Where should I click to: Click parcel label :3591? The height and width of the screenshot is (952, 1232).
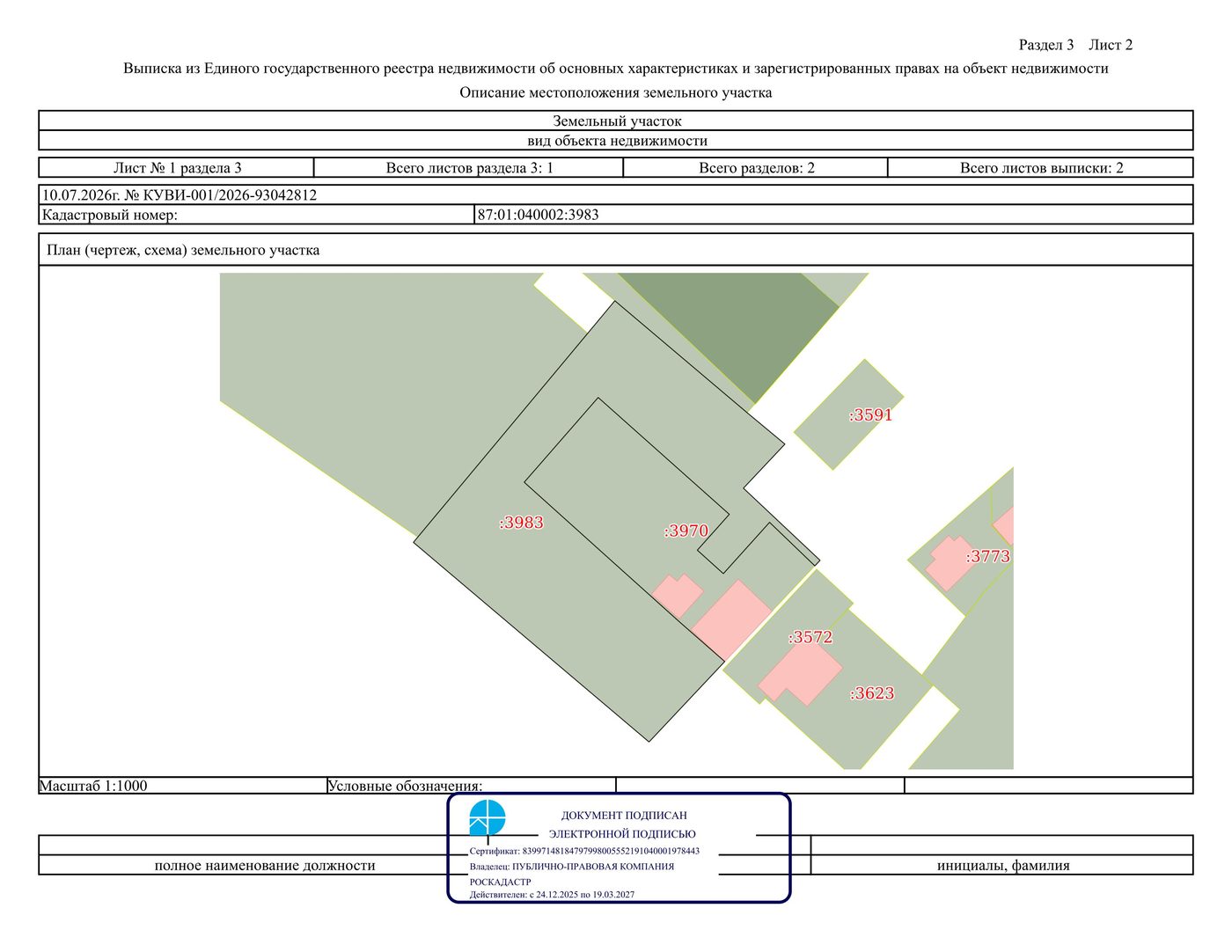coord(870,415)
